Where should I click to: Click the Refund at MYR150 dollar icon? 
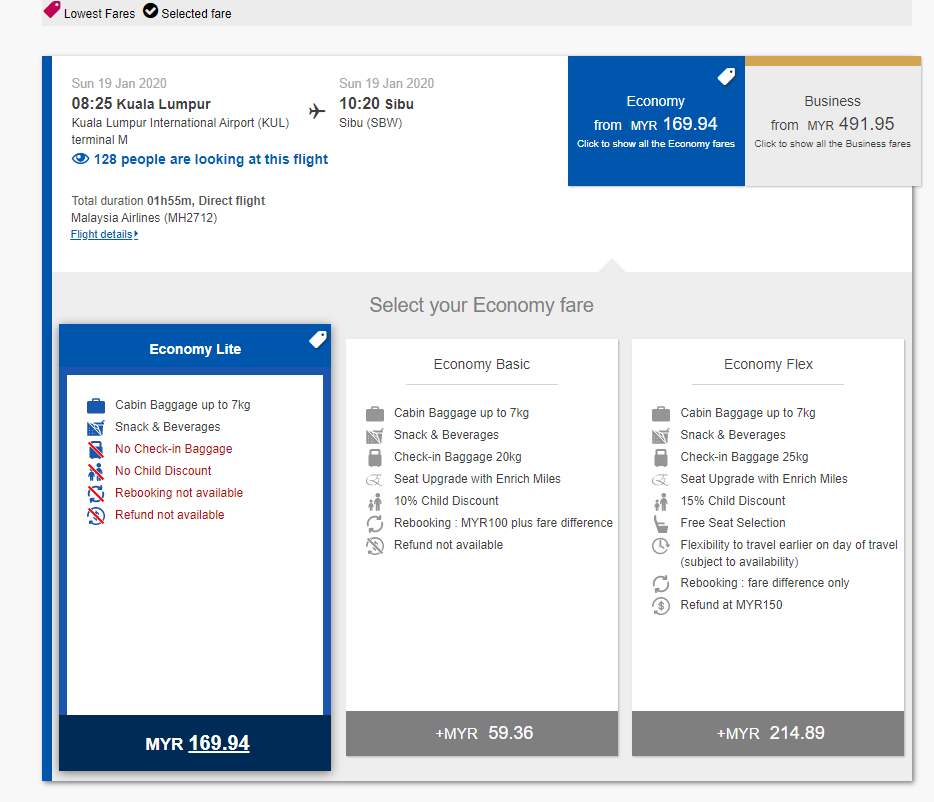(x=661, y=605)
